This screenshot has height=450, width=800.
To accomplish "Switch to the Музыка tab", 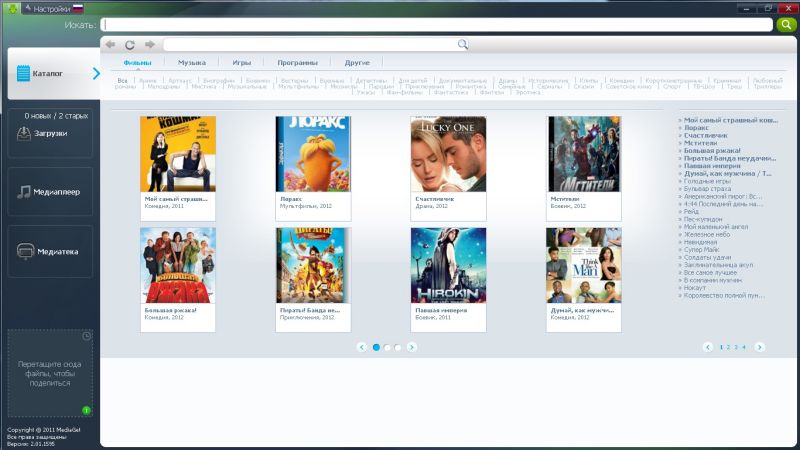I will coord(192,63).
